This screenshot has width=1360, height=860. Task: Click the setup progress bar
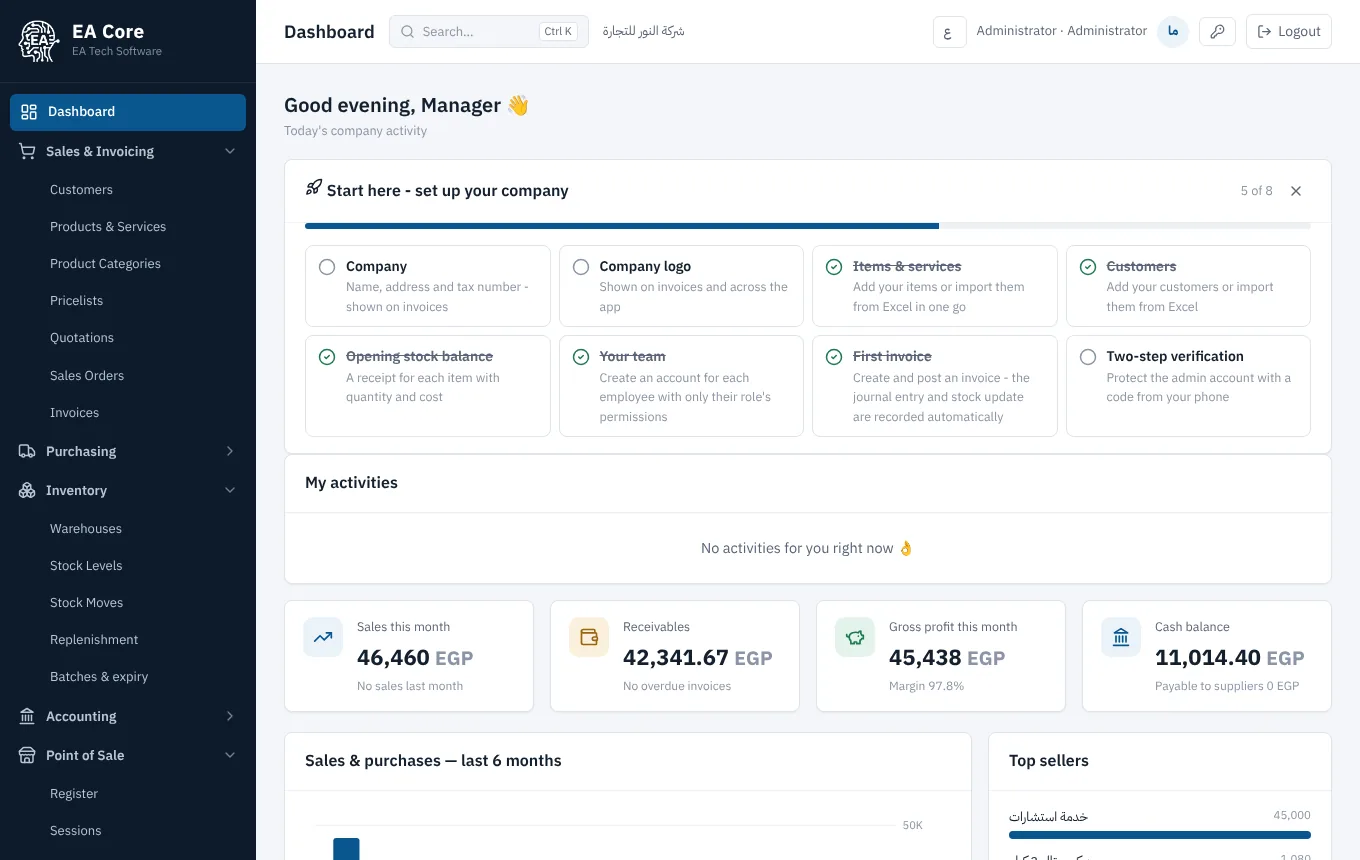[808, 226]
